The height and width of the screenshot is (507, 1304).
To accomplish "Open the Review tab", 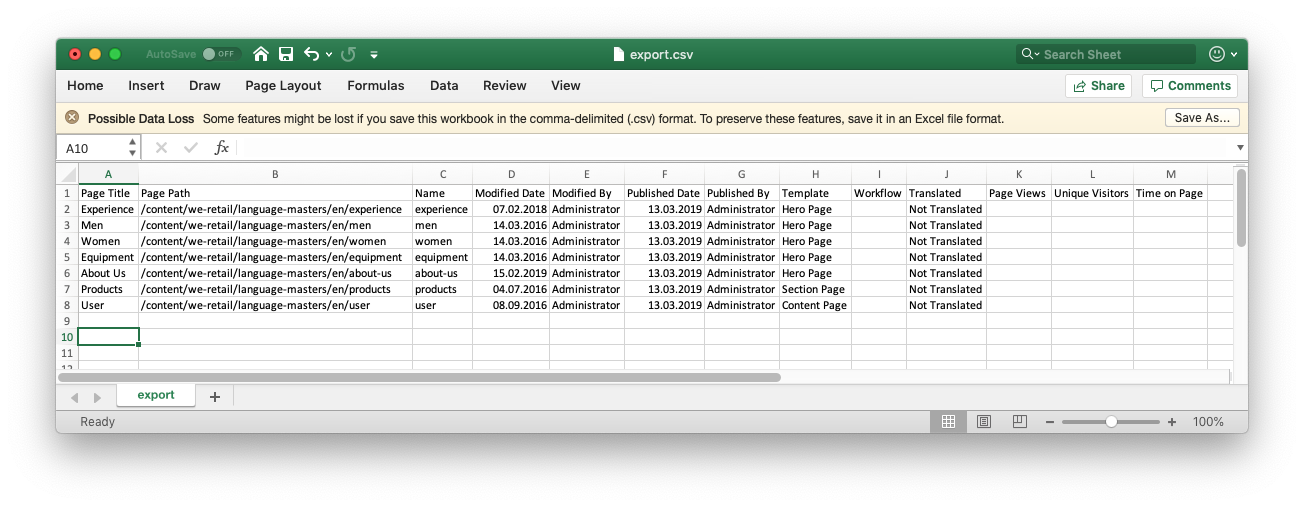I will [x=505, y=86].
